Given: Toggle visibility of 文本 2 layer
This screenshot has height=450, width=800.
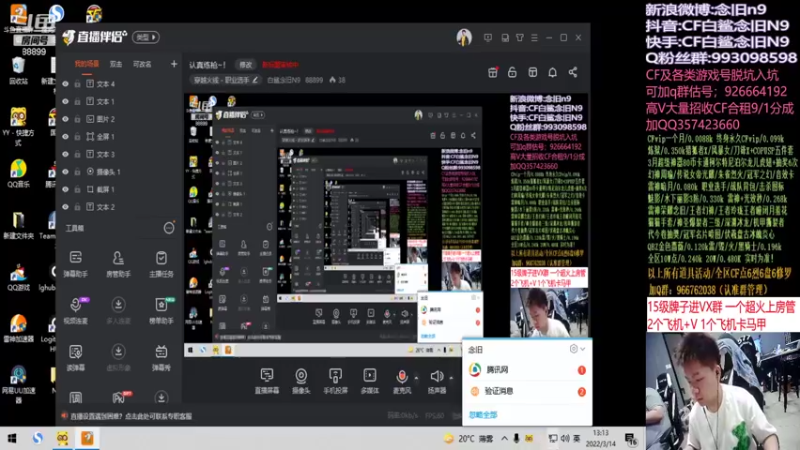Looking at the screenshot, I should tap(65, 207).
